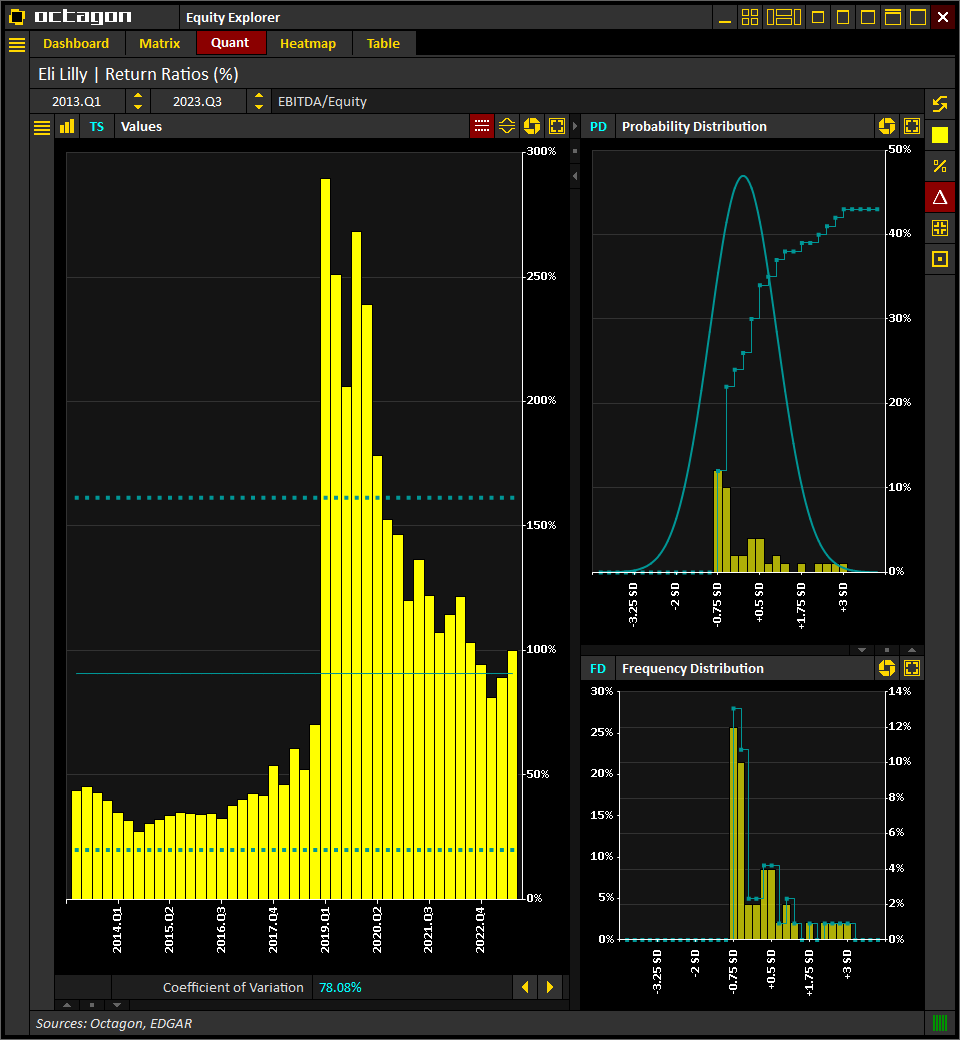Select the multi-column window layout icon
This screenshot has height=1040, width=960.
pos(784,17)
